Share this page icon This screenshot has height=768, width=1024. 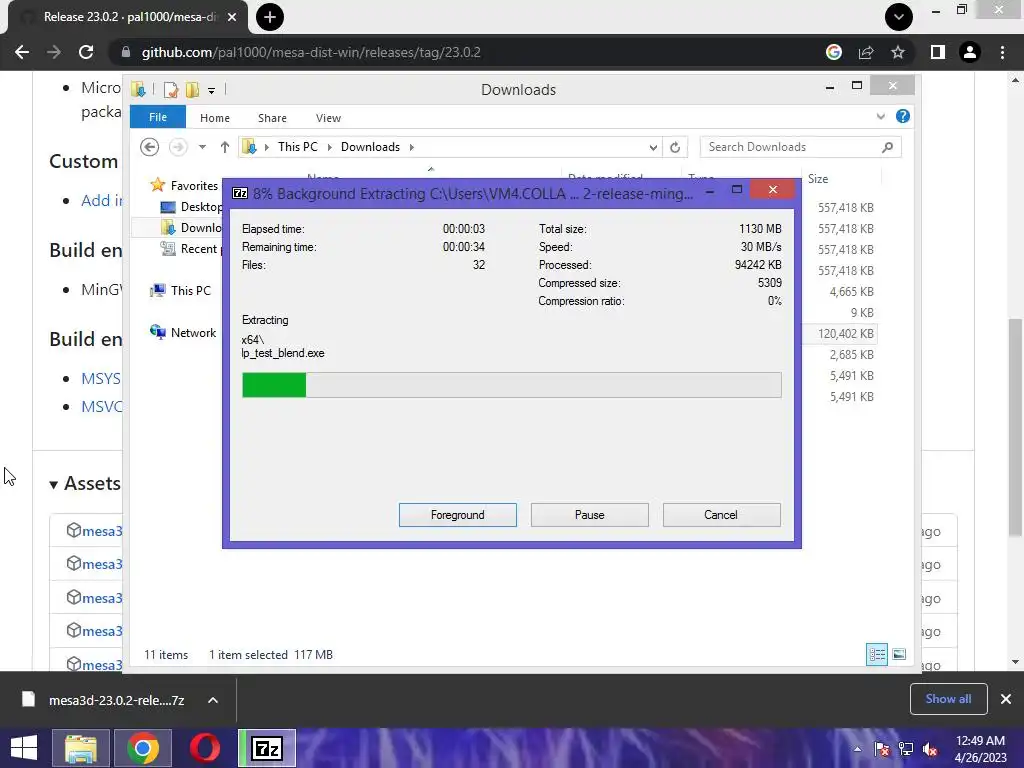pos(866,52)
